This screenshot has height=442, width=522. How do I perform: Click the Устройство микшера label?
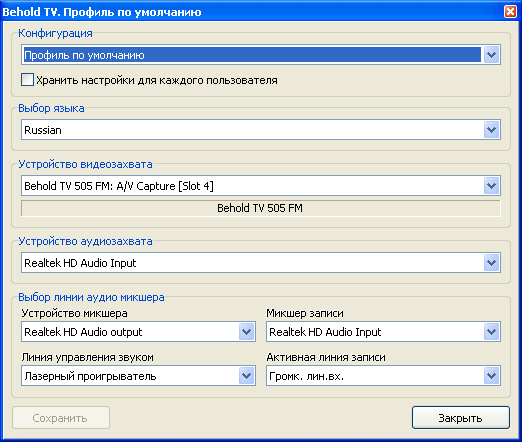[74, 313]
